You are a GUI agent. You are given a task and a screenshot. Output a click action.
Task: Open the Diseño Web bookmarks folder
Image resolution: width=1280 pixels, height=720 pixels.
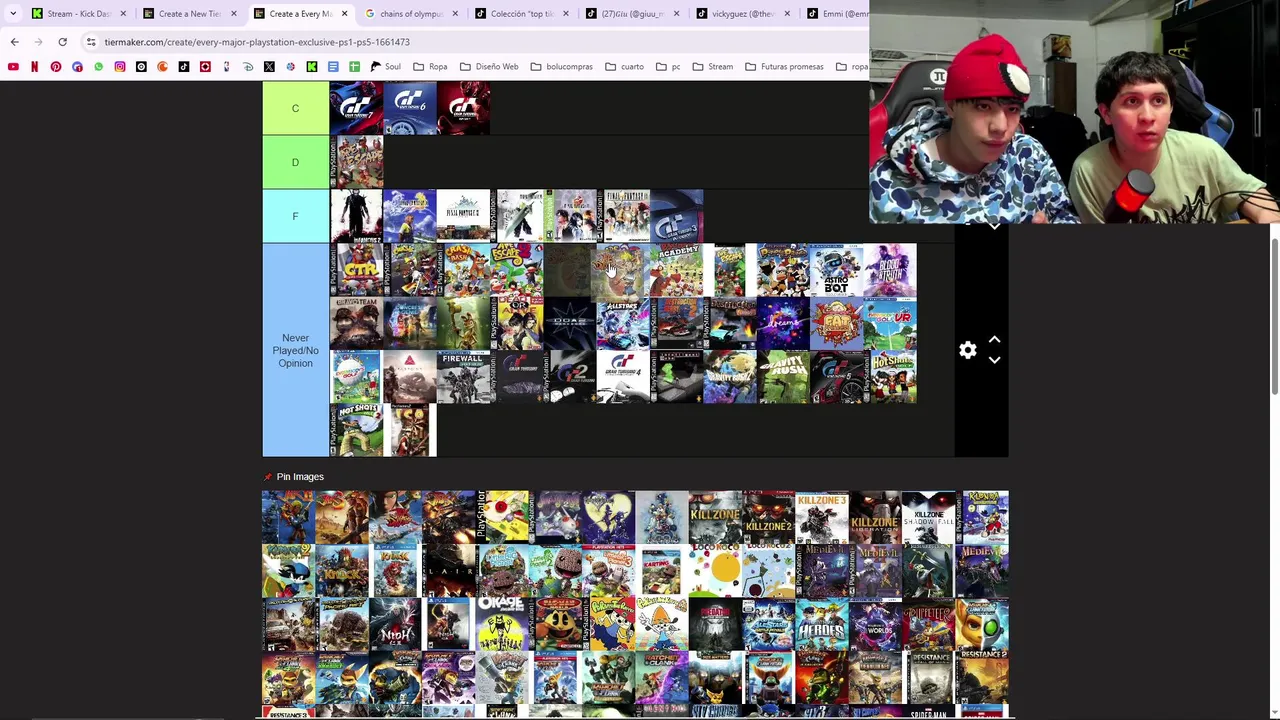(489, 67)
